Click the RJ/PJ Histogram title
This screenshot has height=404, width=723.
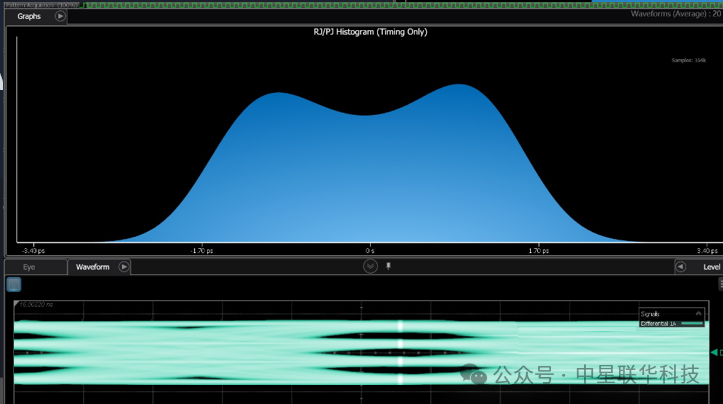click(370, 32)
